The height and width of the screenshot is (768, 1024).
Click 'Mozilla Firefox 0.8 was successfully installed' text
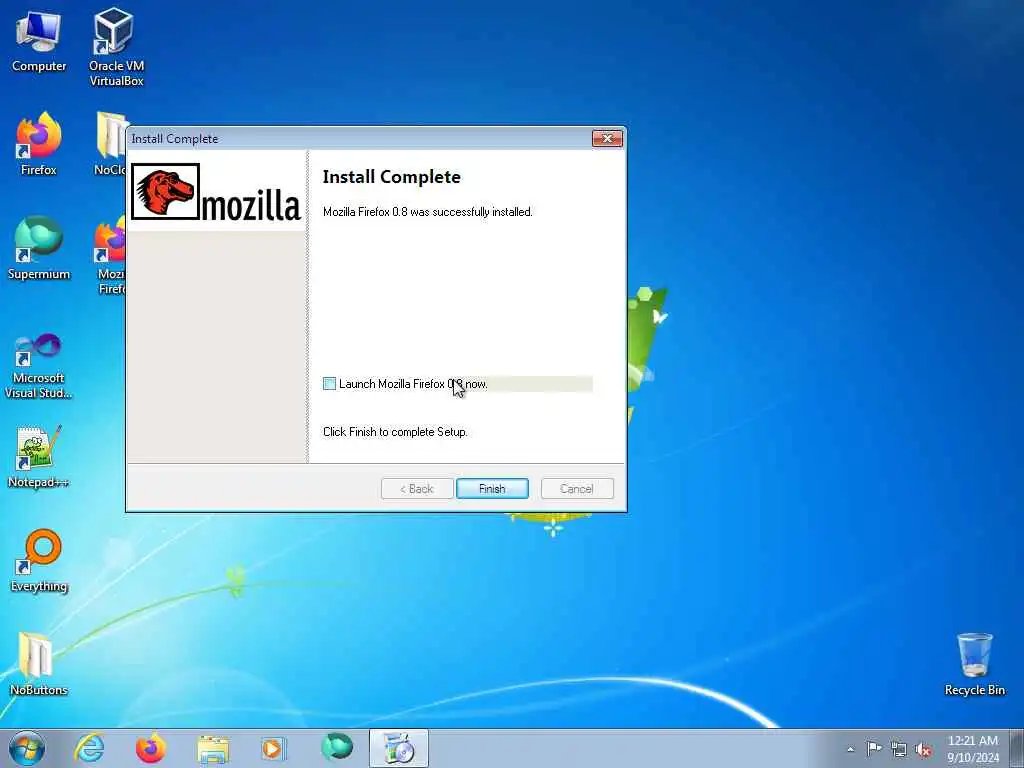coord(428,212)
